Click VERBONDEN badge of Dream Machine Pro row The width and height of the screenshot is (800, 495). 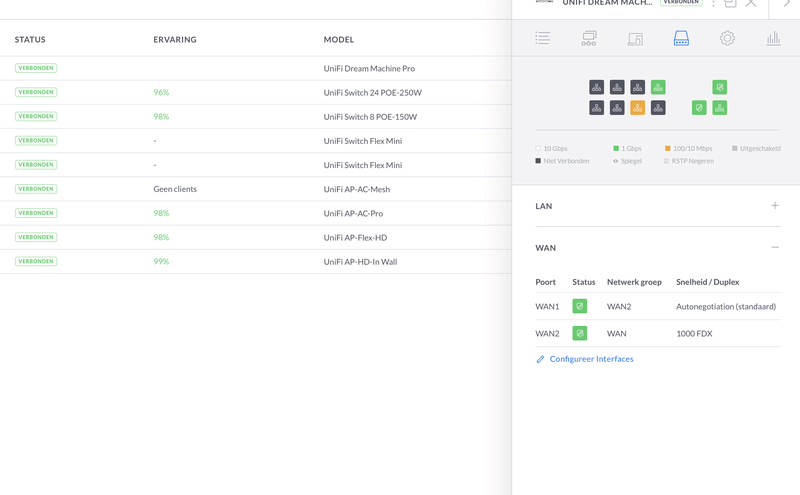pos(36,68)
